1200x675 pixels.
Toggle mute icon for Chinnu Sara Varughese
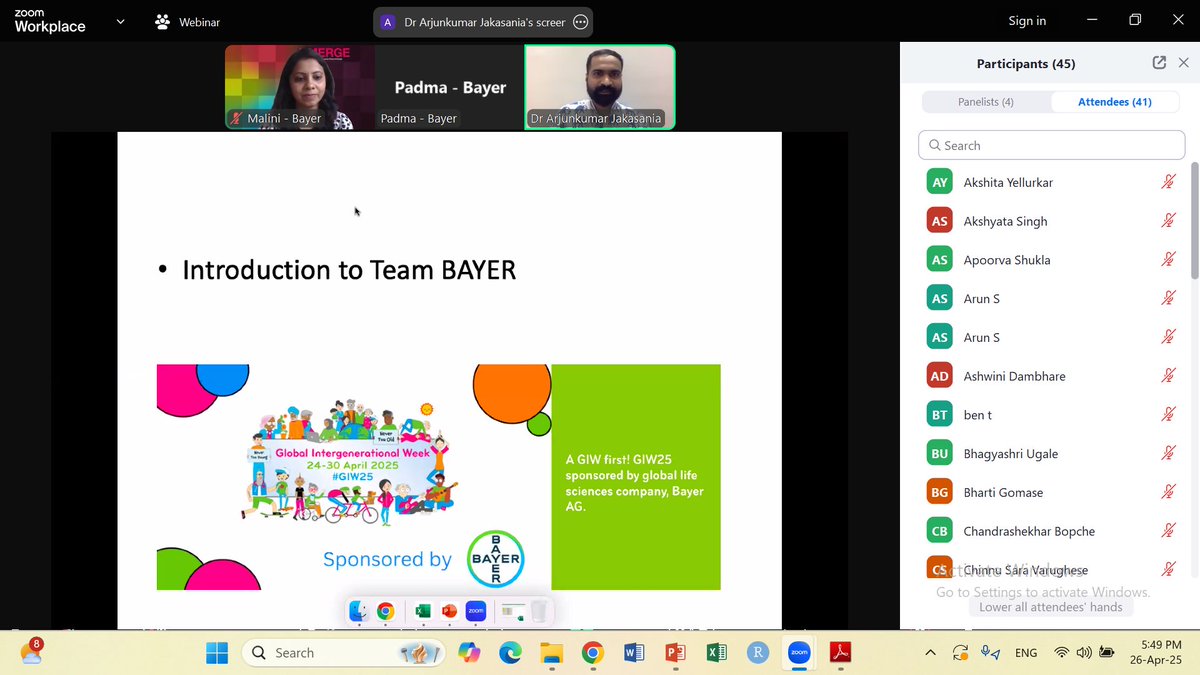click(x=1167, y=569)
